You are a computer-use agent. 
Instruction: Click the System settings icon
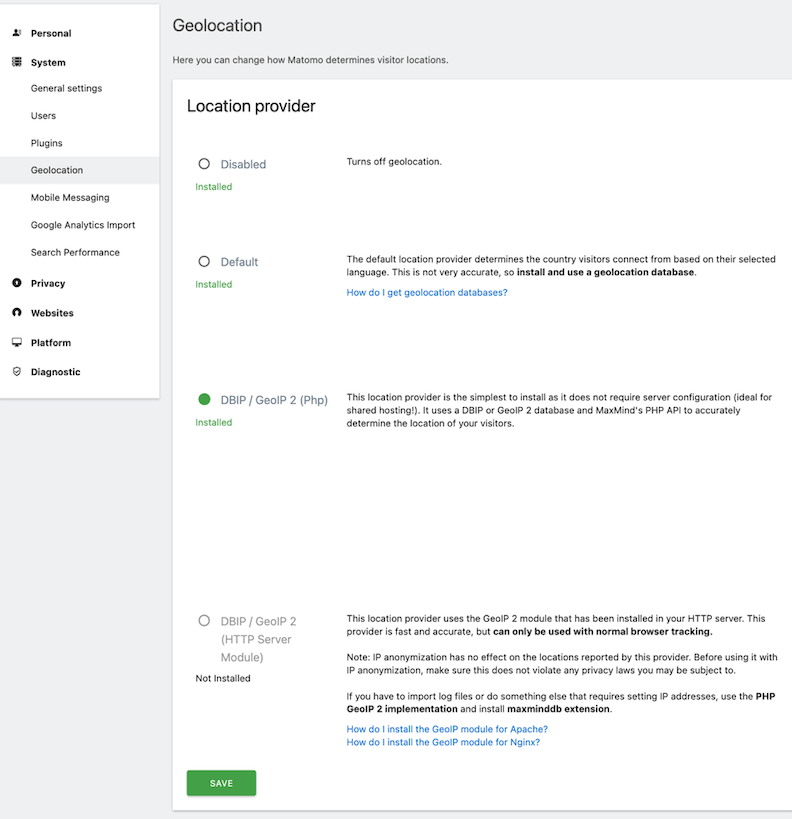(16, 62)
